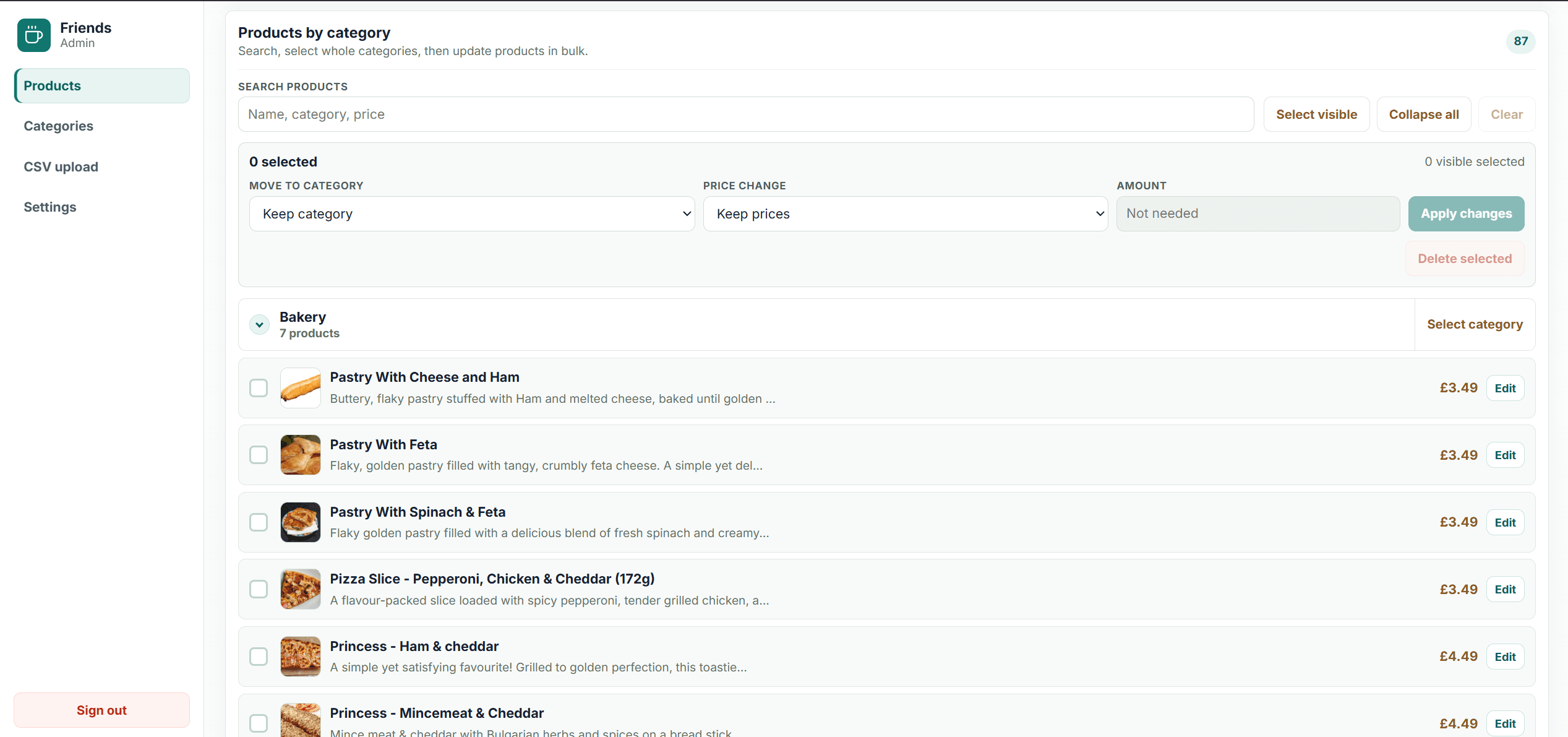Viewport: 1568px width, 737px height.
Task: Click the Amount input field
Action: point(1258,214)
